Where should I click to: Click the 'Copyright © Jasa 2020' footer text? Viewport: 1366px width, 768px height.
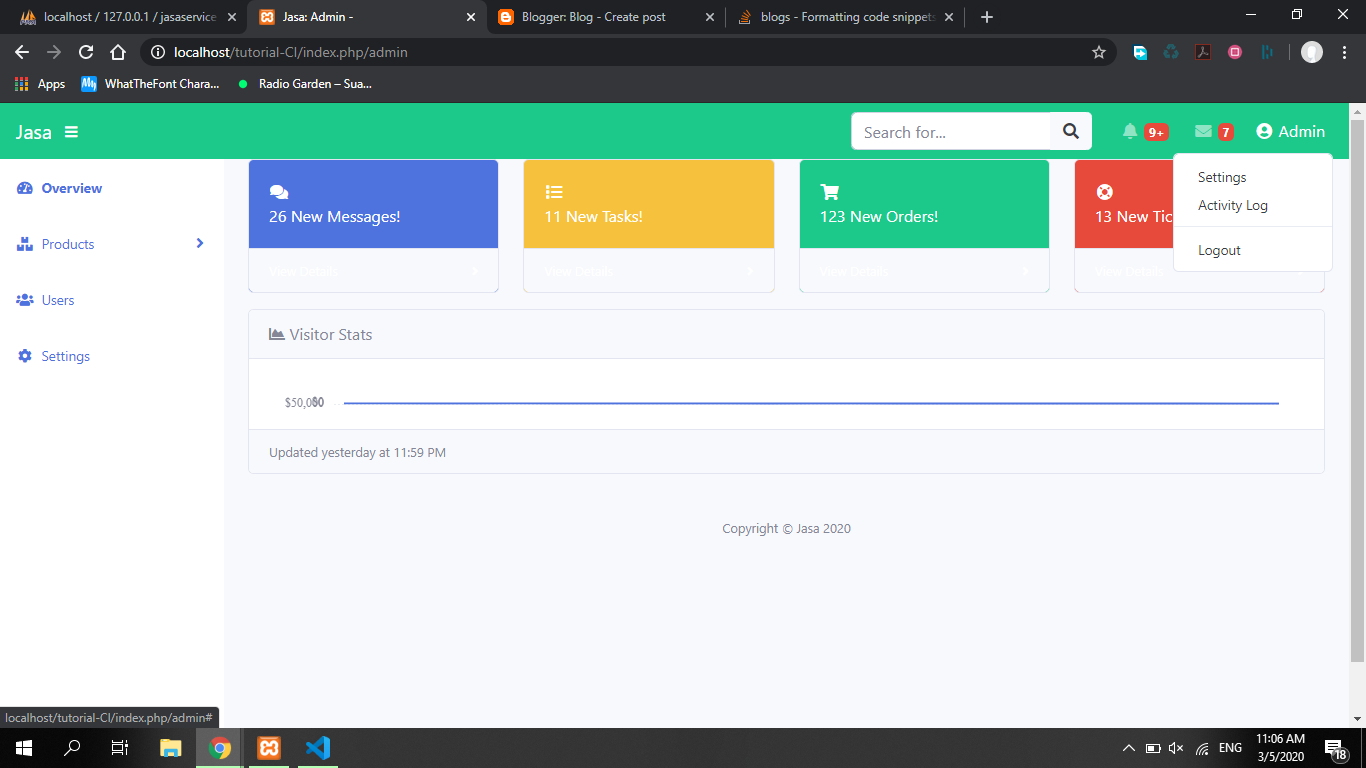pyautogui.click(x=786, y=528)
